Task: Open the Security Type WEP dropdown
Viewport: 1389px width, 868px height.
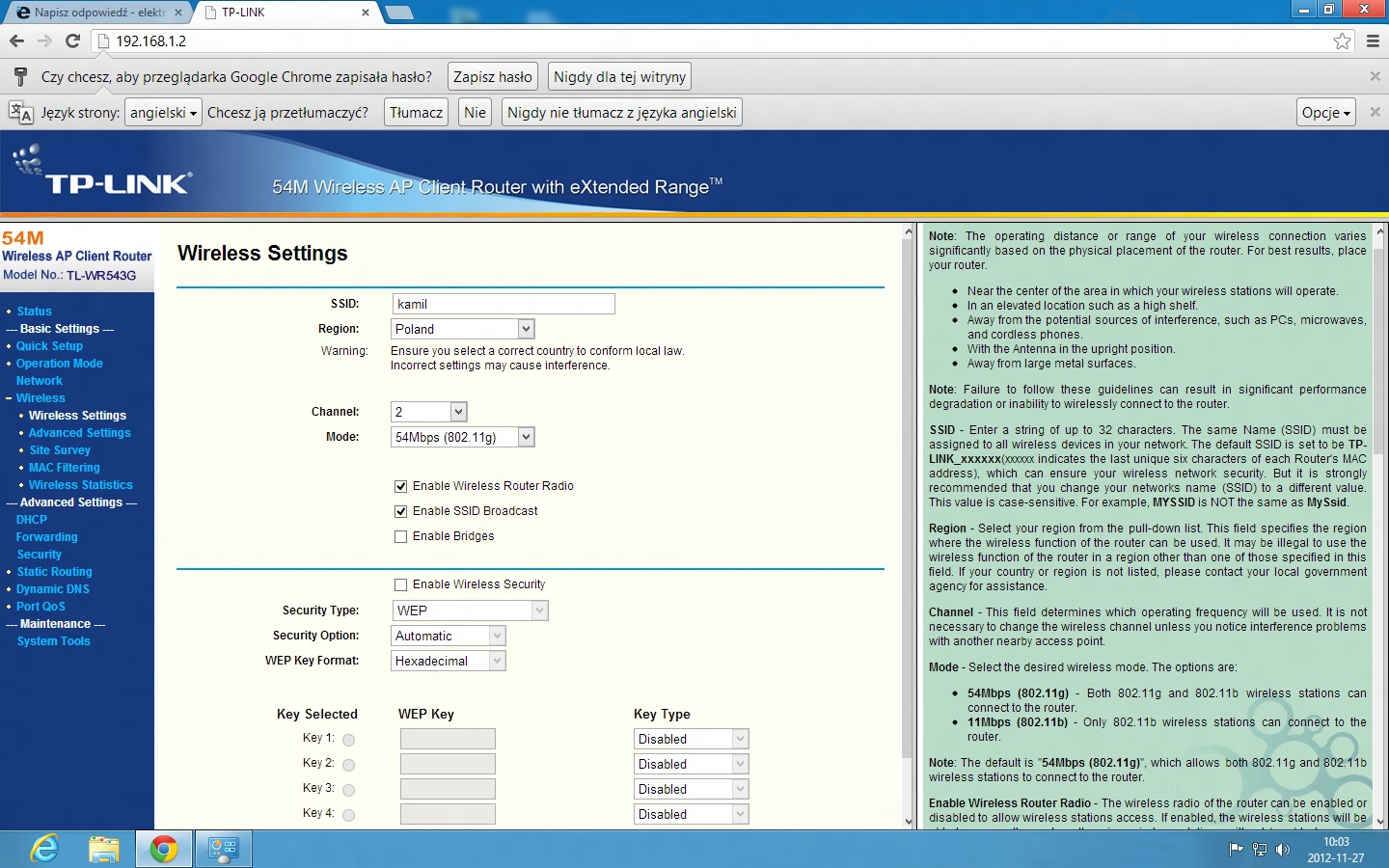Action: point(470,610)
